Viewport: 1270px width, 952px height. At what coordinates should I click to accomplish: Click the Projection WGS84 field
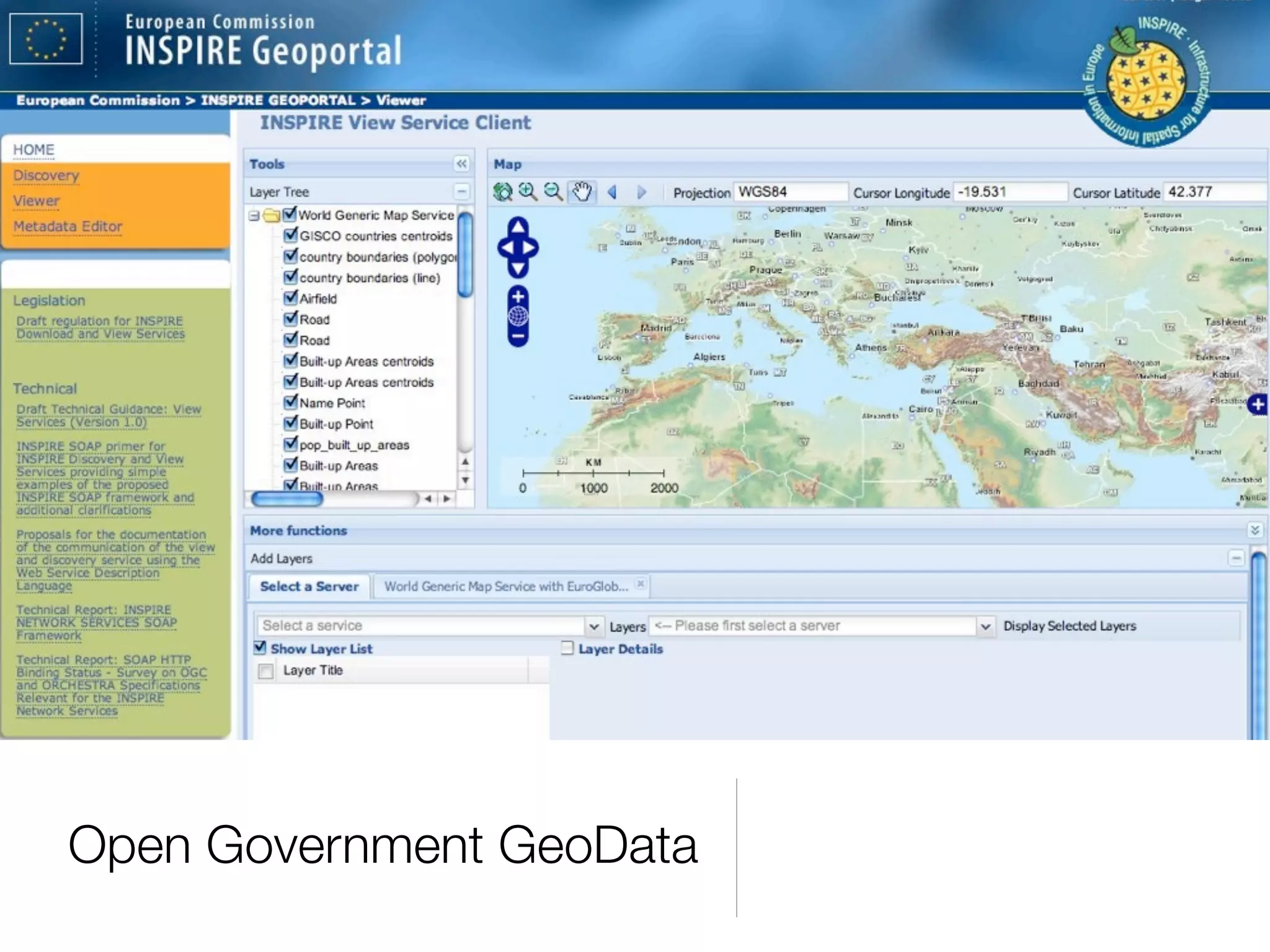[791, 192]
